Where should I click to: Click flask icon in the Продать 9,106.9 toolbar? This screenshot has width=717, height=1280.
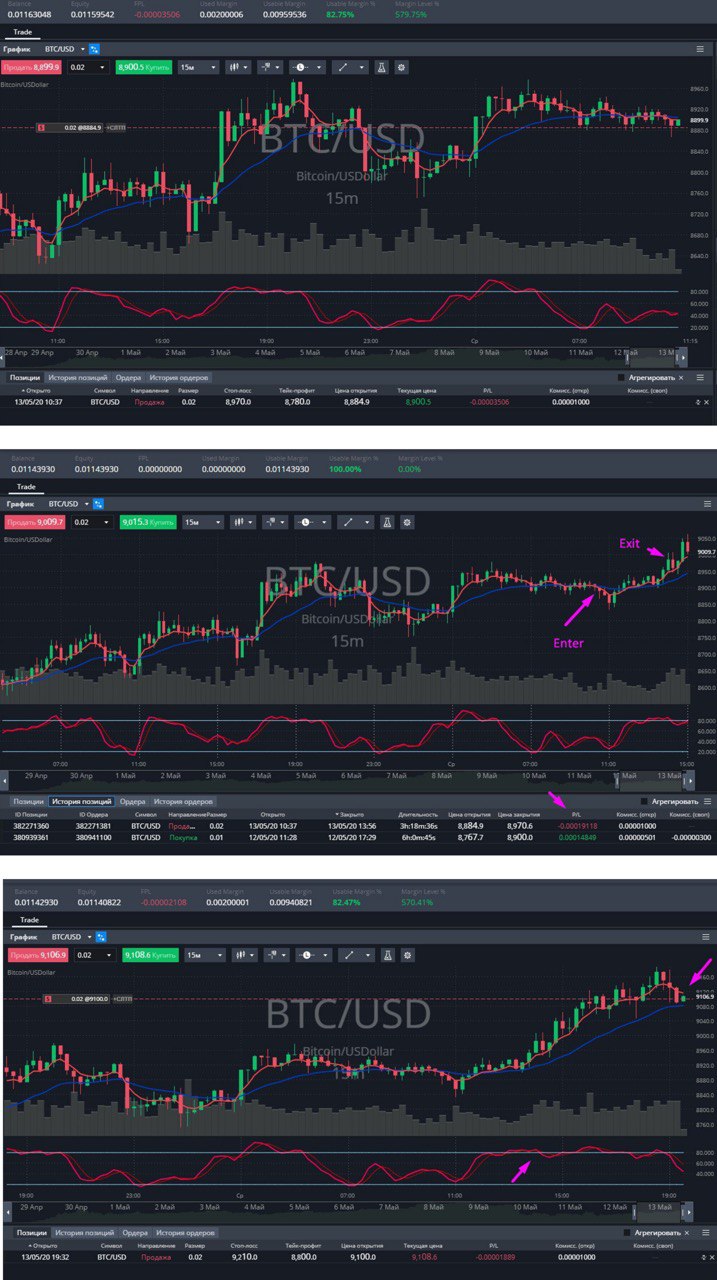coord(389,955)
